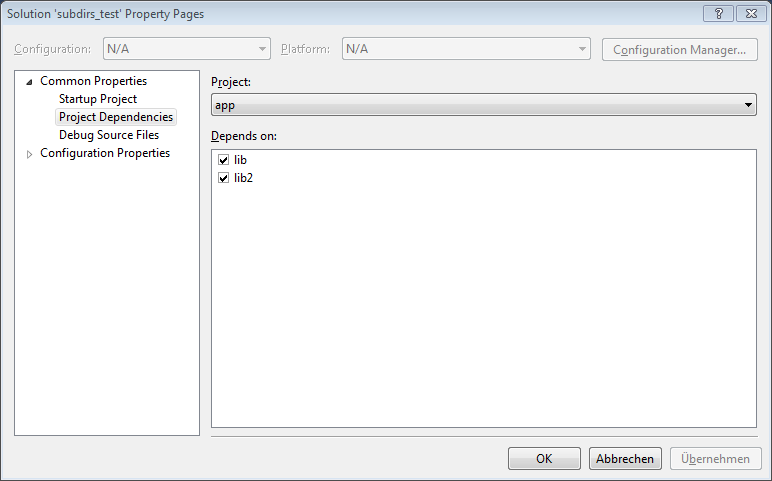The image size is (772, 481).
Task: Click the help question mark button
Action: (x=718, y=13)
